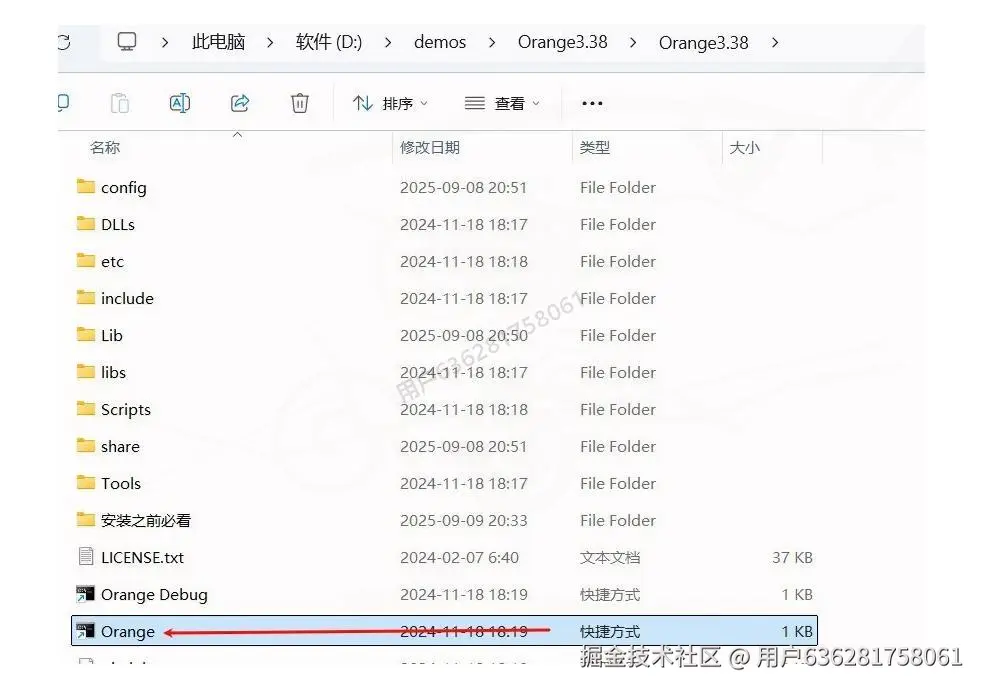Sort by the 大小 column header
Image resolution: width=983 pixels, height=690 pixels.
point(745,147)
